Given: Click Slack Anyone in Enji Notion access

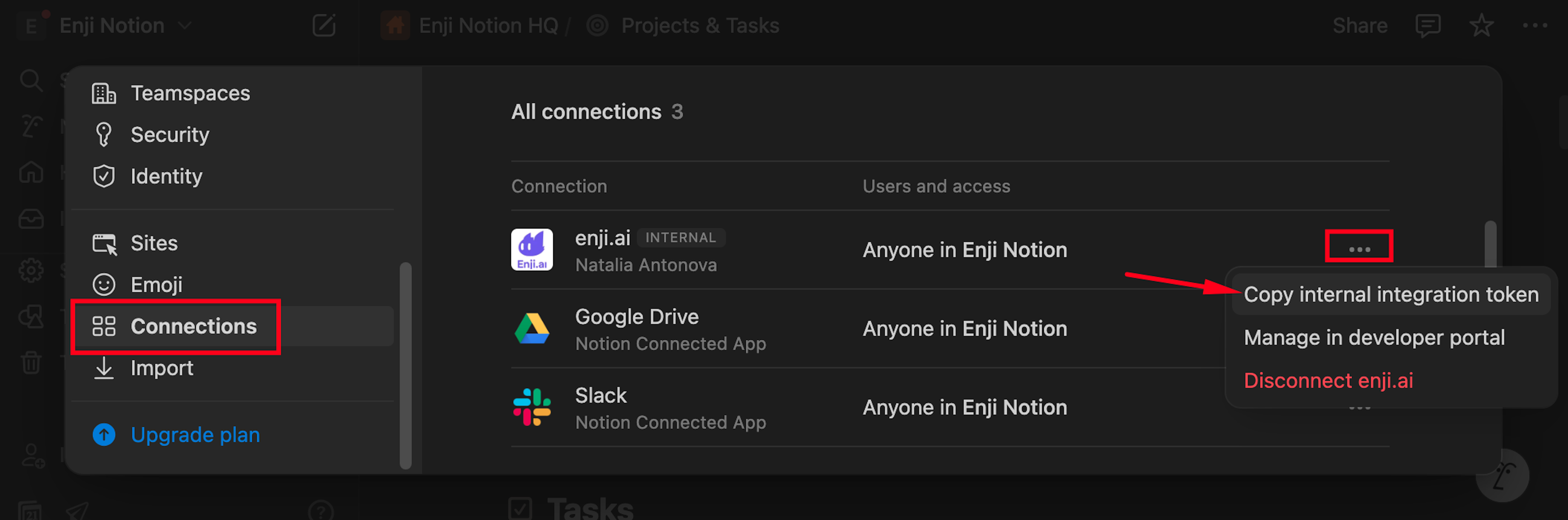Looking at the screenshot, I should (x=965, y=407).
